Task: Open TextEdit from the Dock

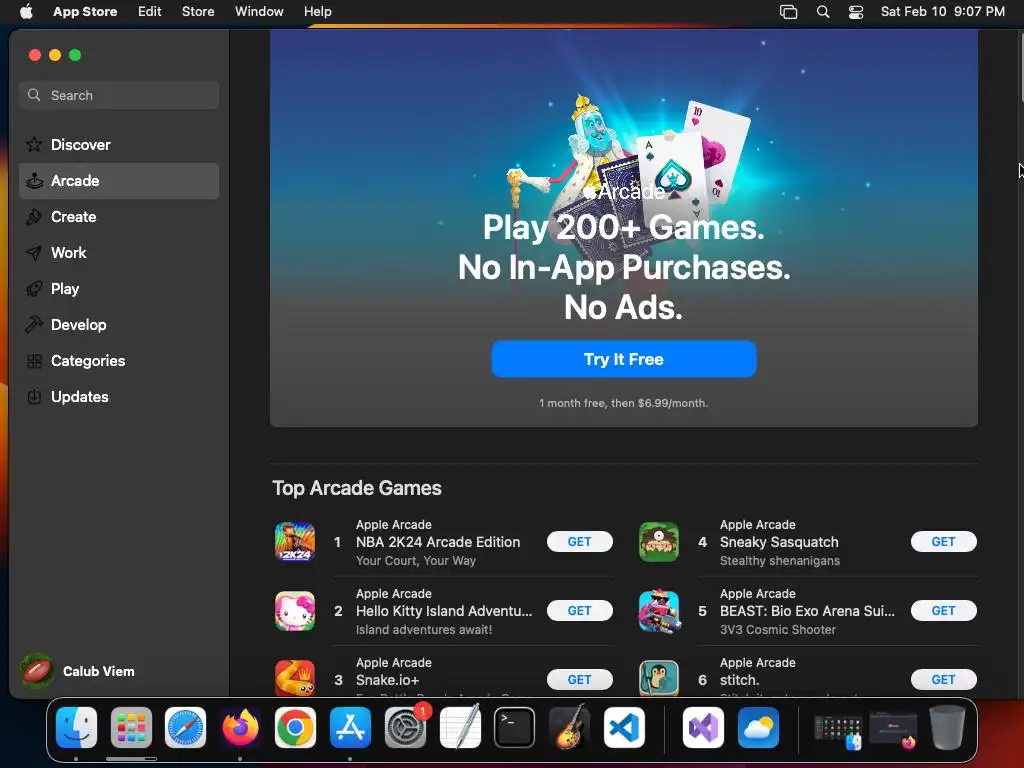Action: [x=460, y=727]
